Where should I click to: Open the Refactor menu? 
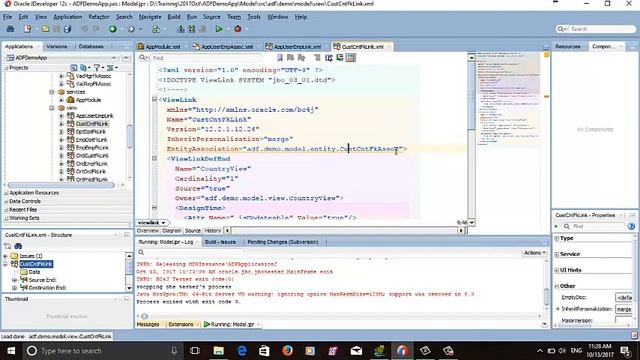click(99, 17)
